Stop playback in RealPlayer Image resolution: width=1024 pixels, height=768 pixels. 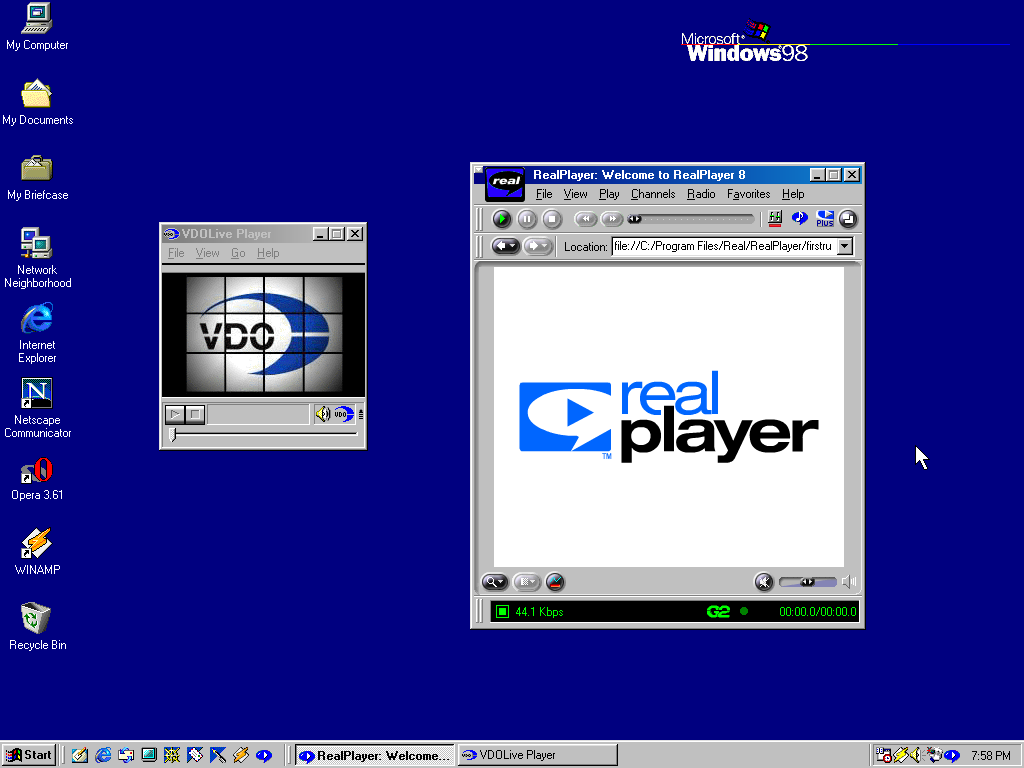(x=552, y=219)
